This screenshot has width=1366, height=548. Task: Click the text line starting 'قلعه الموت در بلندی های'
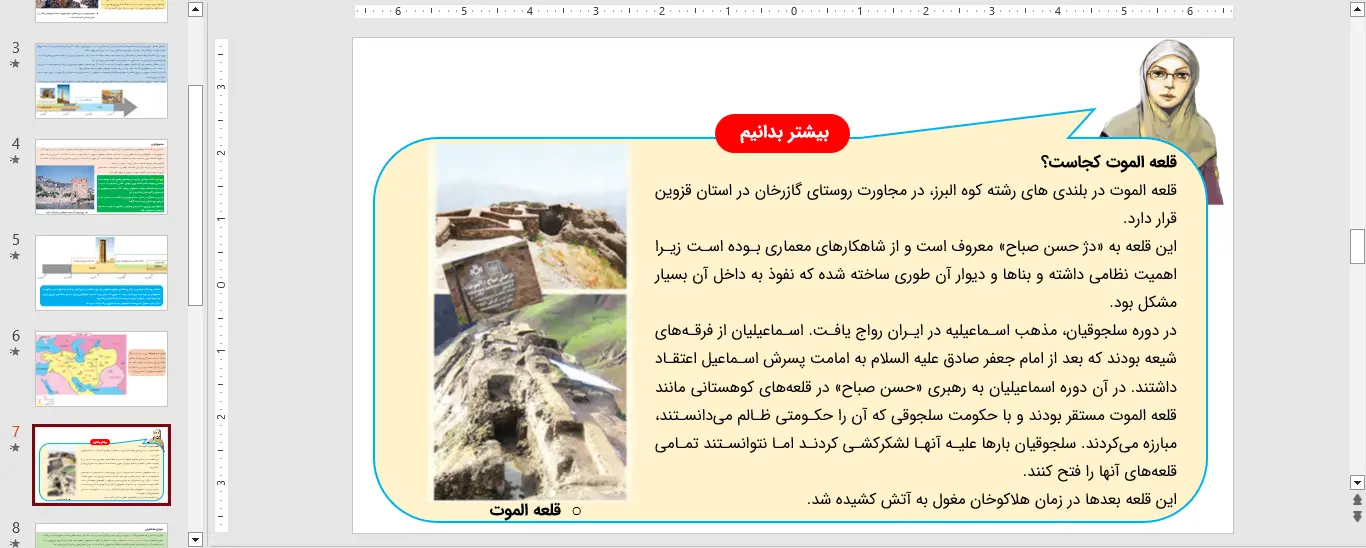coord(917,191)
